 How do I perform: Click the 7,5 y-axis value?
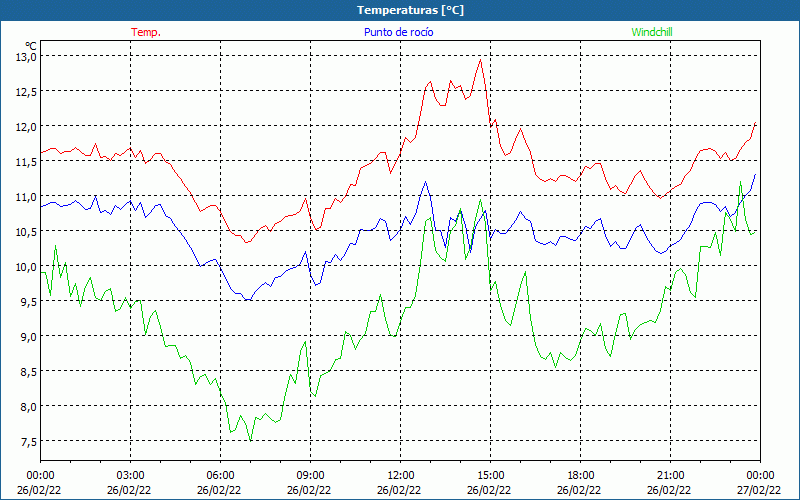click(29, 442)
